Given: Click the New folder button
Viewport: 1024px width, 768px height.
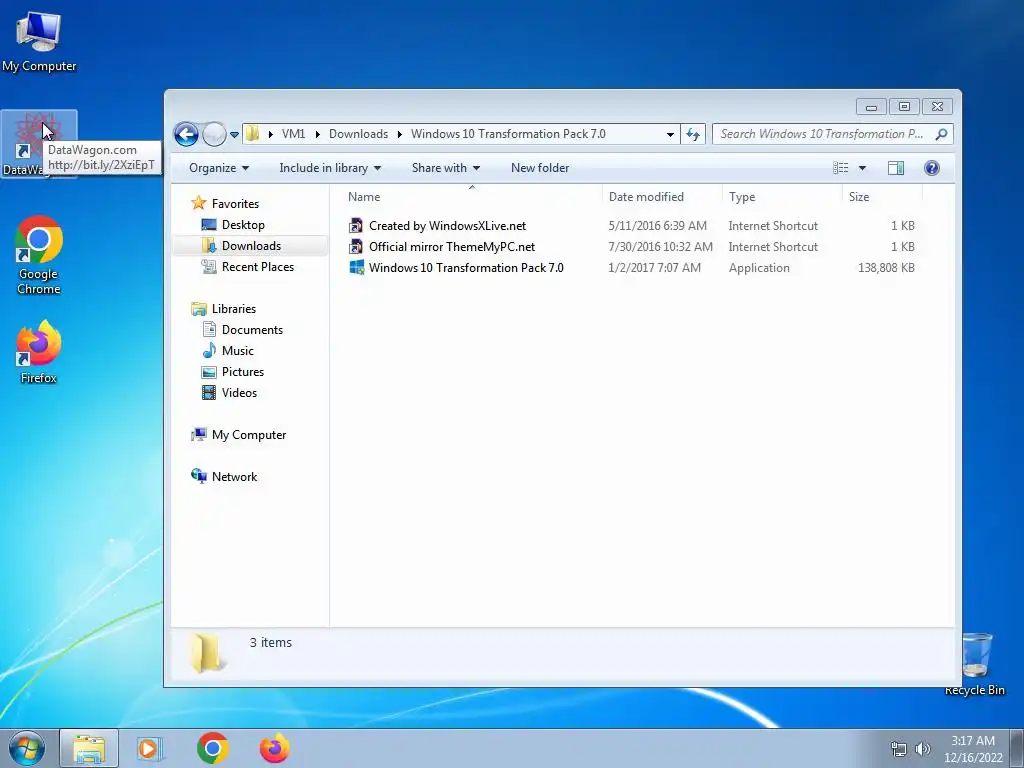Looking at the screenshot, I should pos(539,168).
